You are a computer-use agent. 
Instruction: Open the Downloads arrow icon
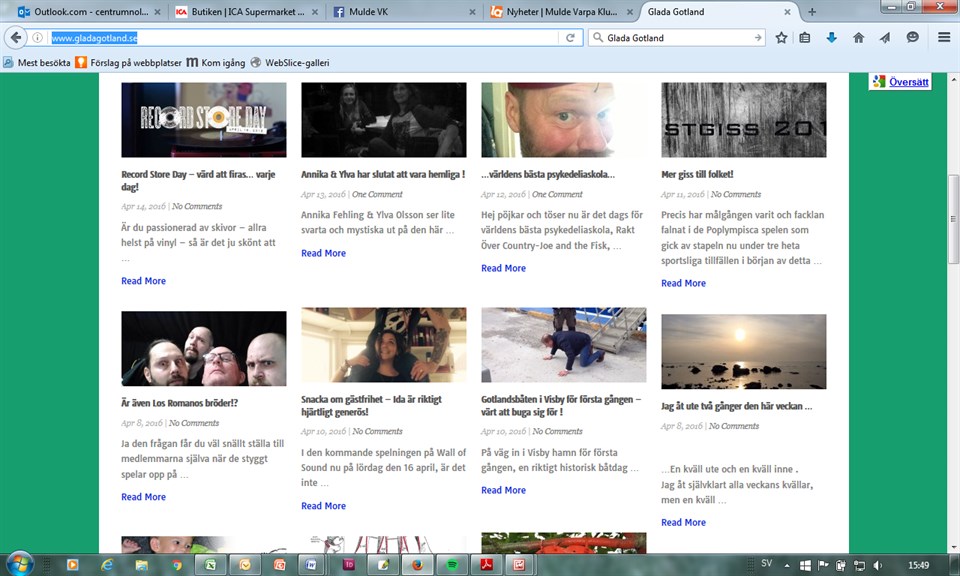[831, 38]
